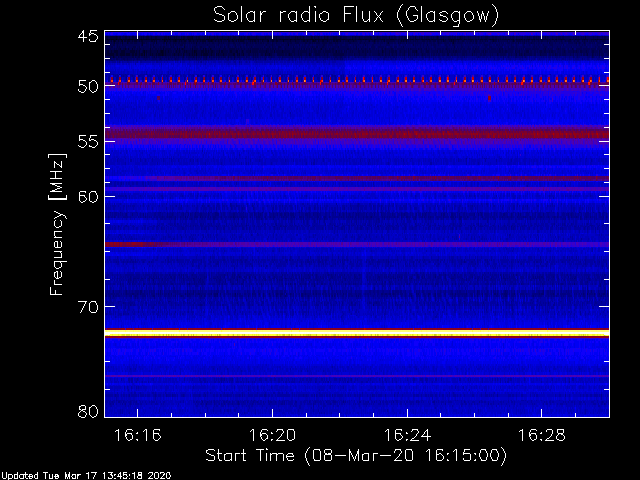Click the 16:28 time tick label
640x480 pixels.
542,435
